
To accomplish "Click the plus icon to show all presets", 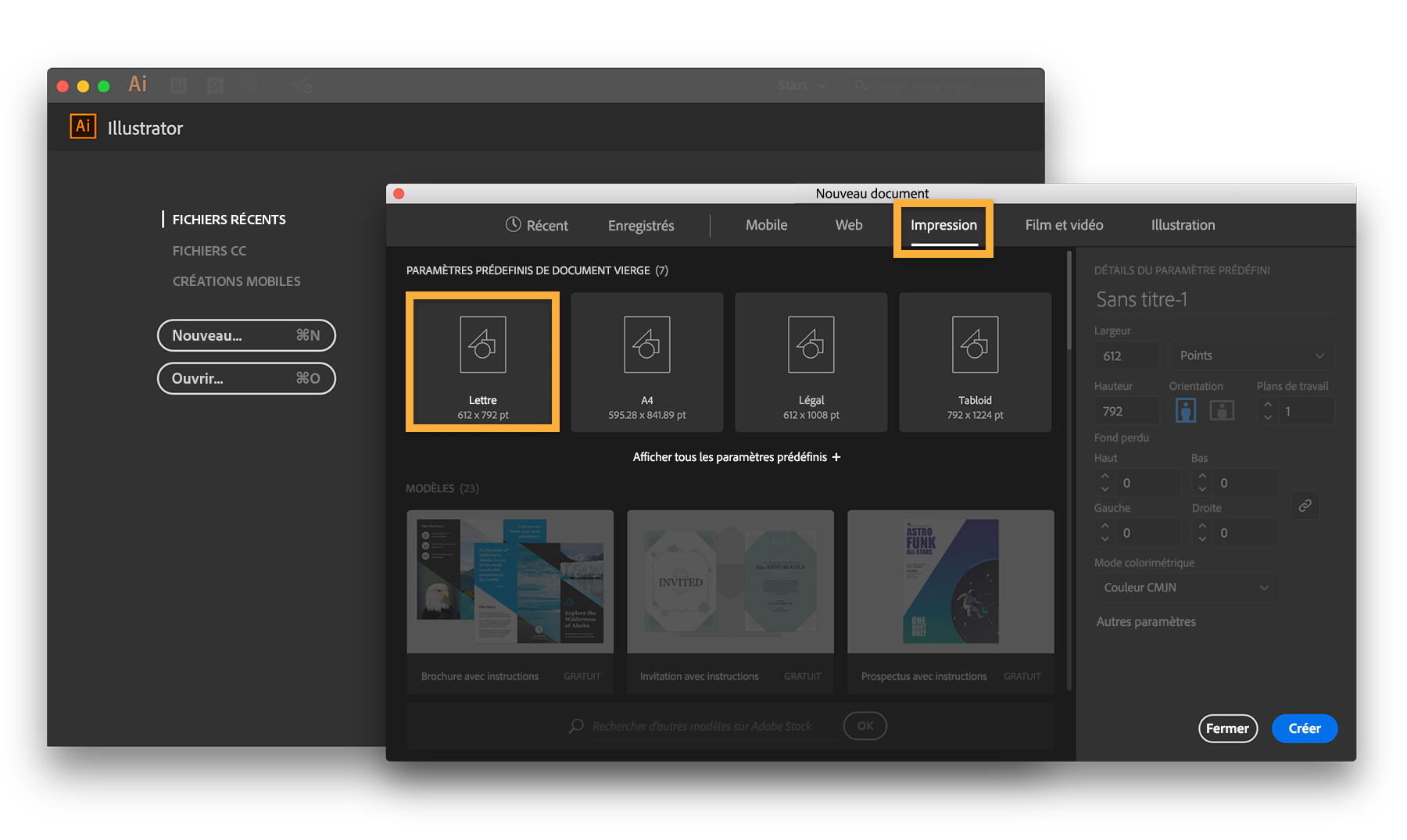I will click(x=836, y=457).
